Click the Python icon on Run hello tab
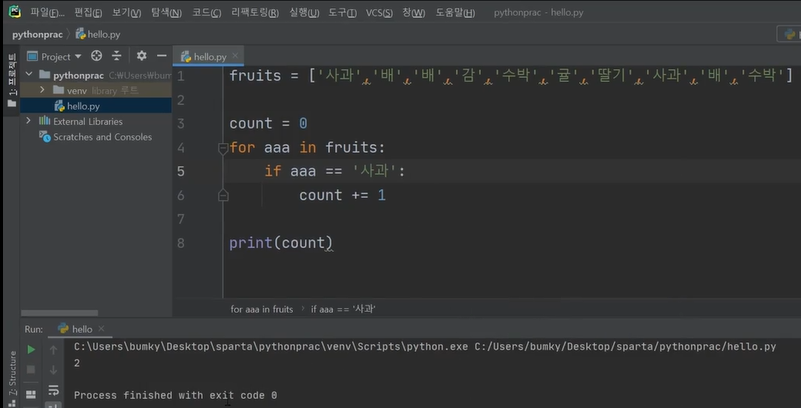Image resolution: width=801 pixels, height=408 pixels. click(63, 328)
